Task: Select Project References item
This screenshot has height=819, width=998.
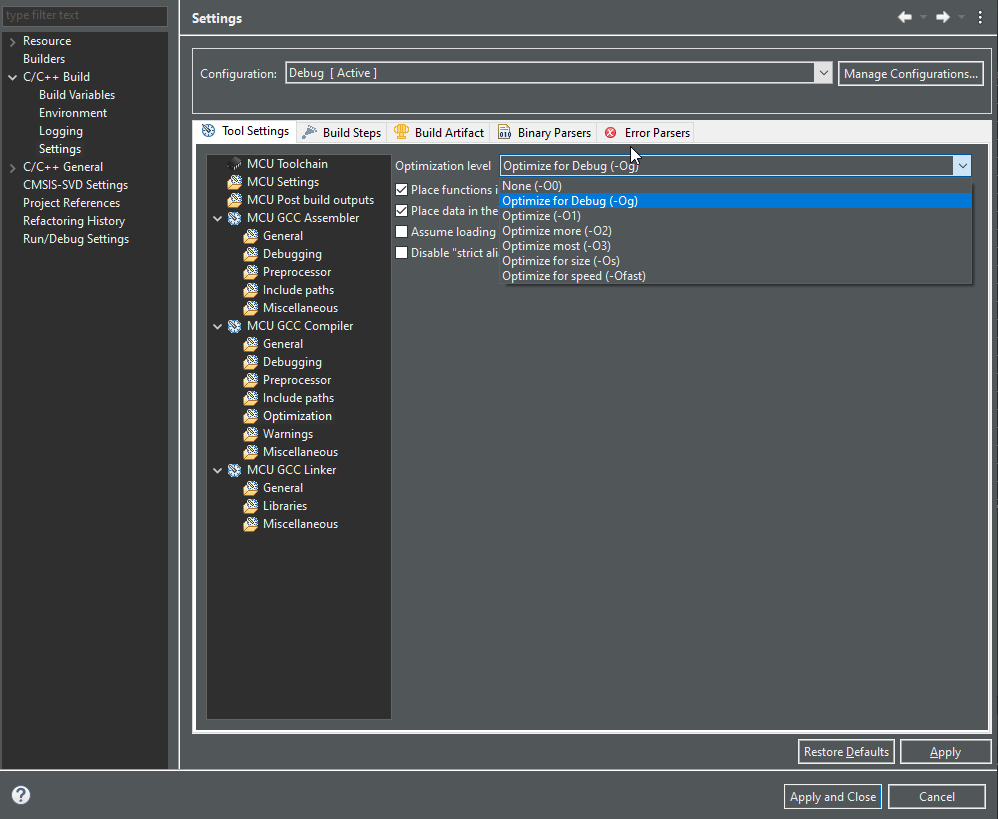Action: [71, 203]
